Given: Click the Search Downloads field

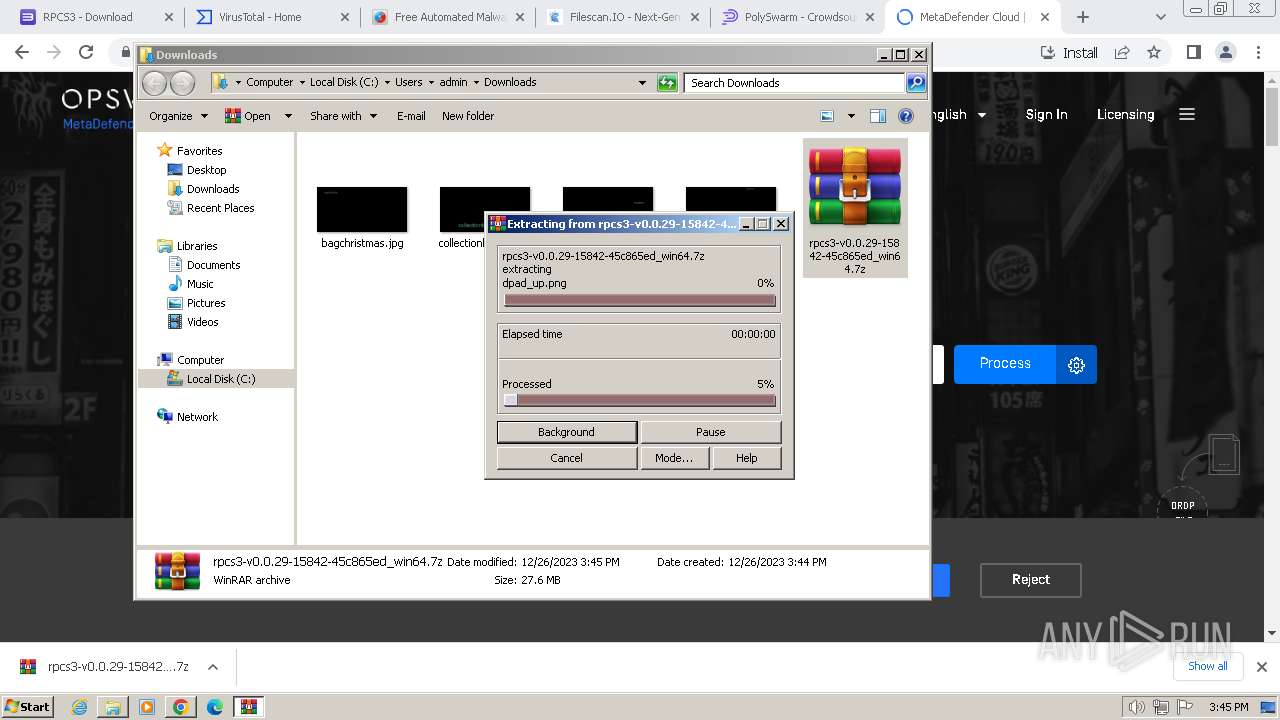Looking at the screenshot, I should 795,83.
